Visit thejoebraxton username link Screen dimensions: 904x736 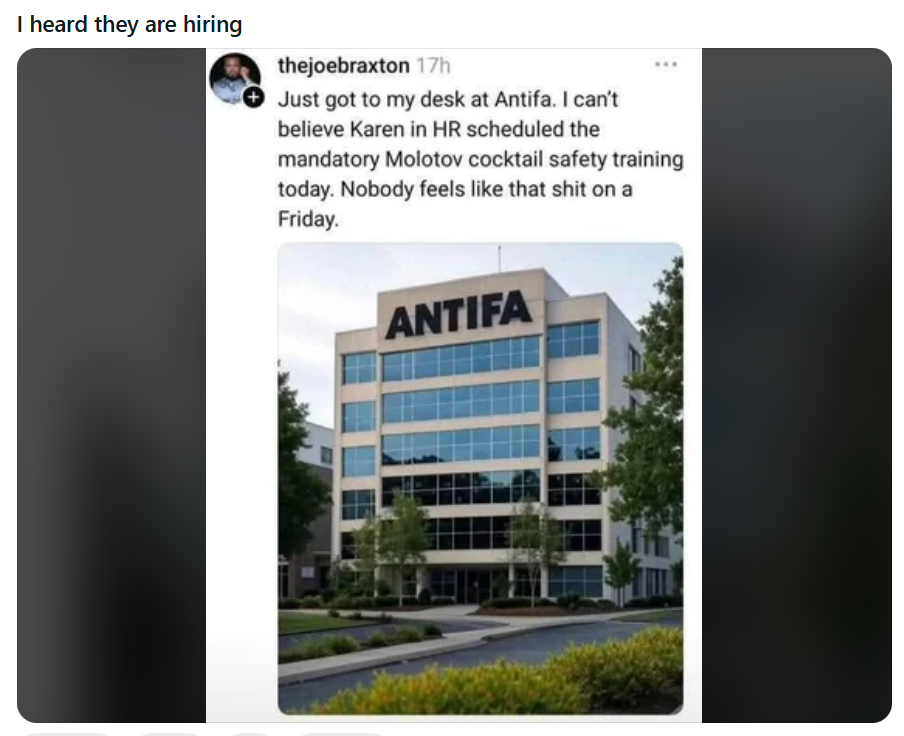click(x=344, y=66)
